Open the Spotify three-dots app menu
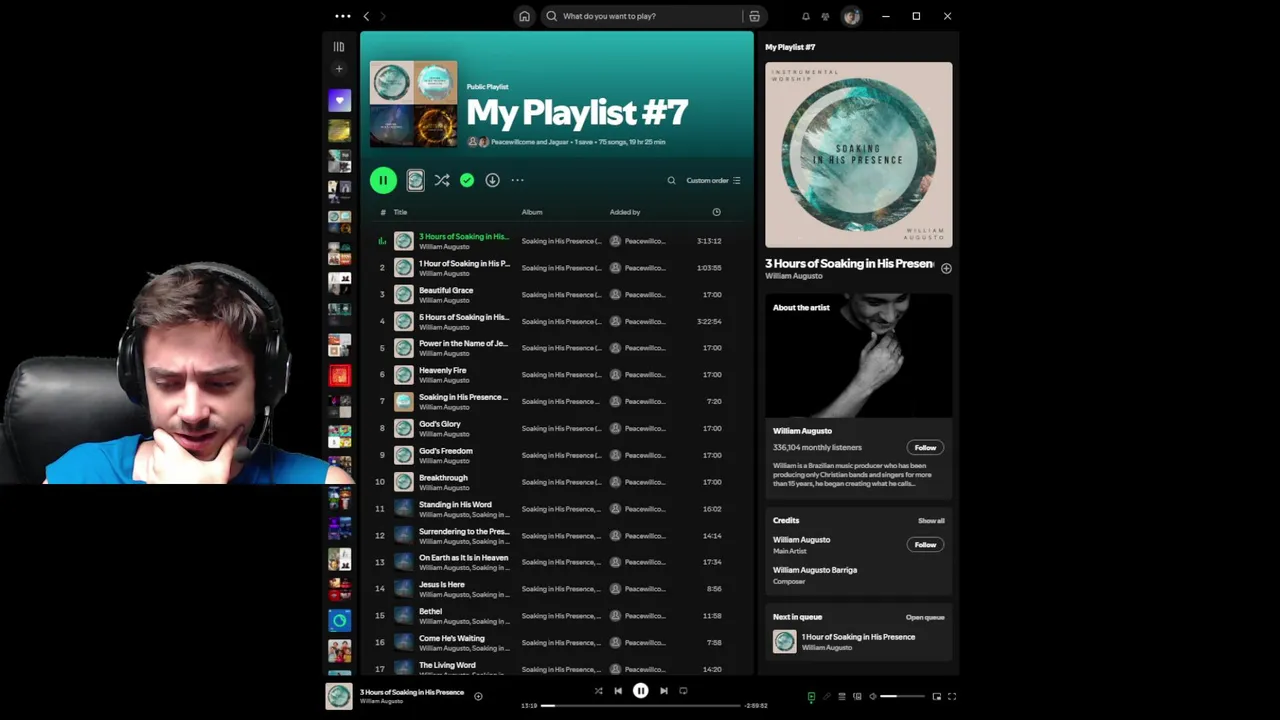 click(343, 16)
